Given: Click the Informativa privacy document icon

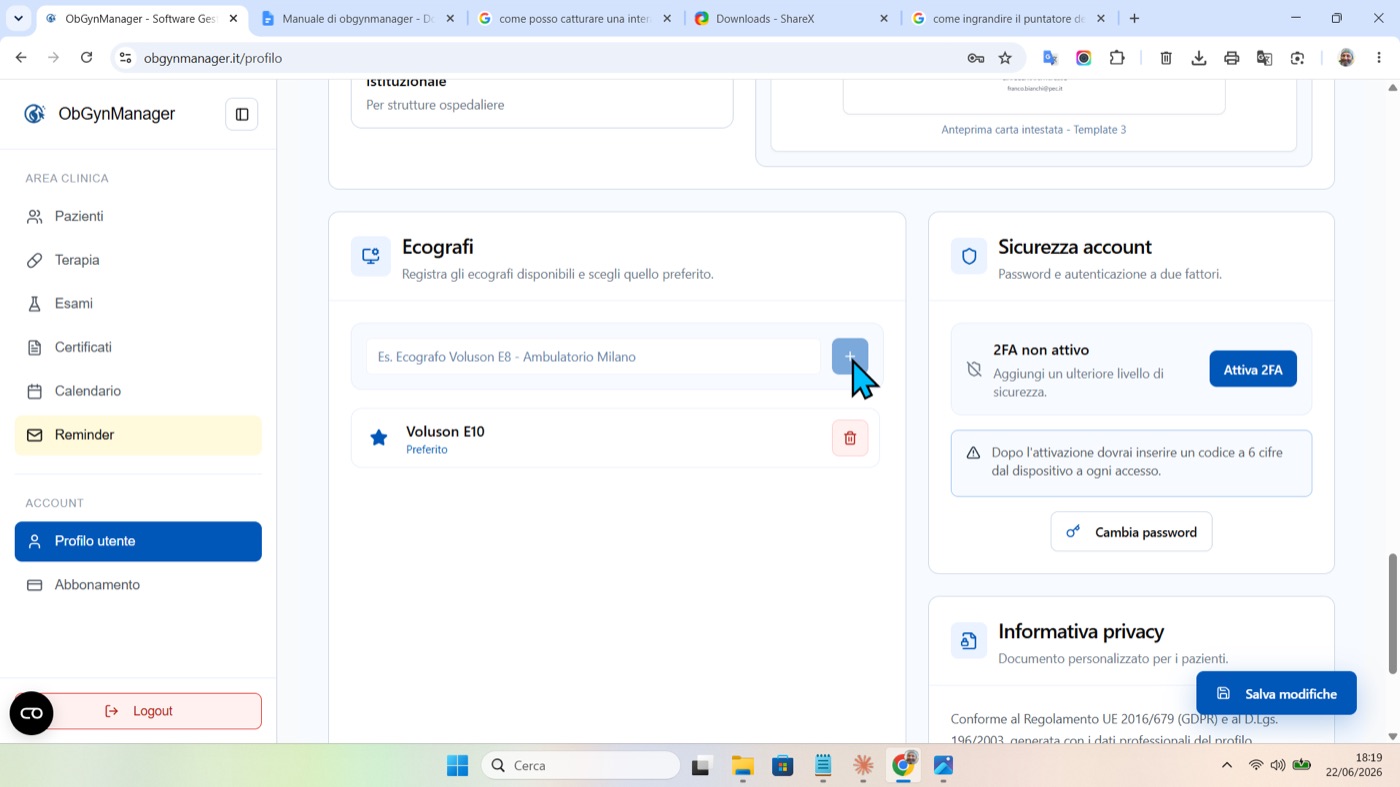Looking at the screenshot, I should coord(969,641).
